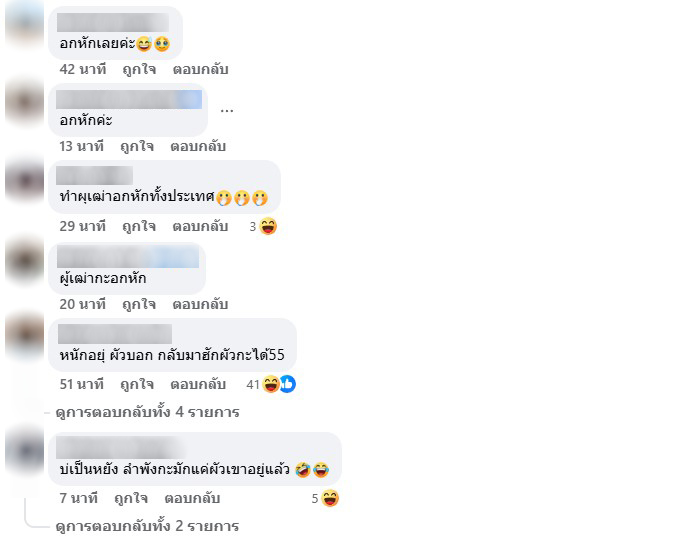Click the laughing reaction icon with count 3
This screenshot has height=542, width=677.
[268, 226]
